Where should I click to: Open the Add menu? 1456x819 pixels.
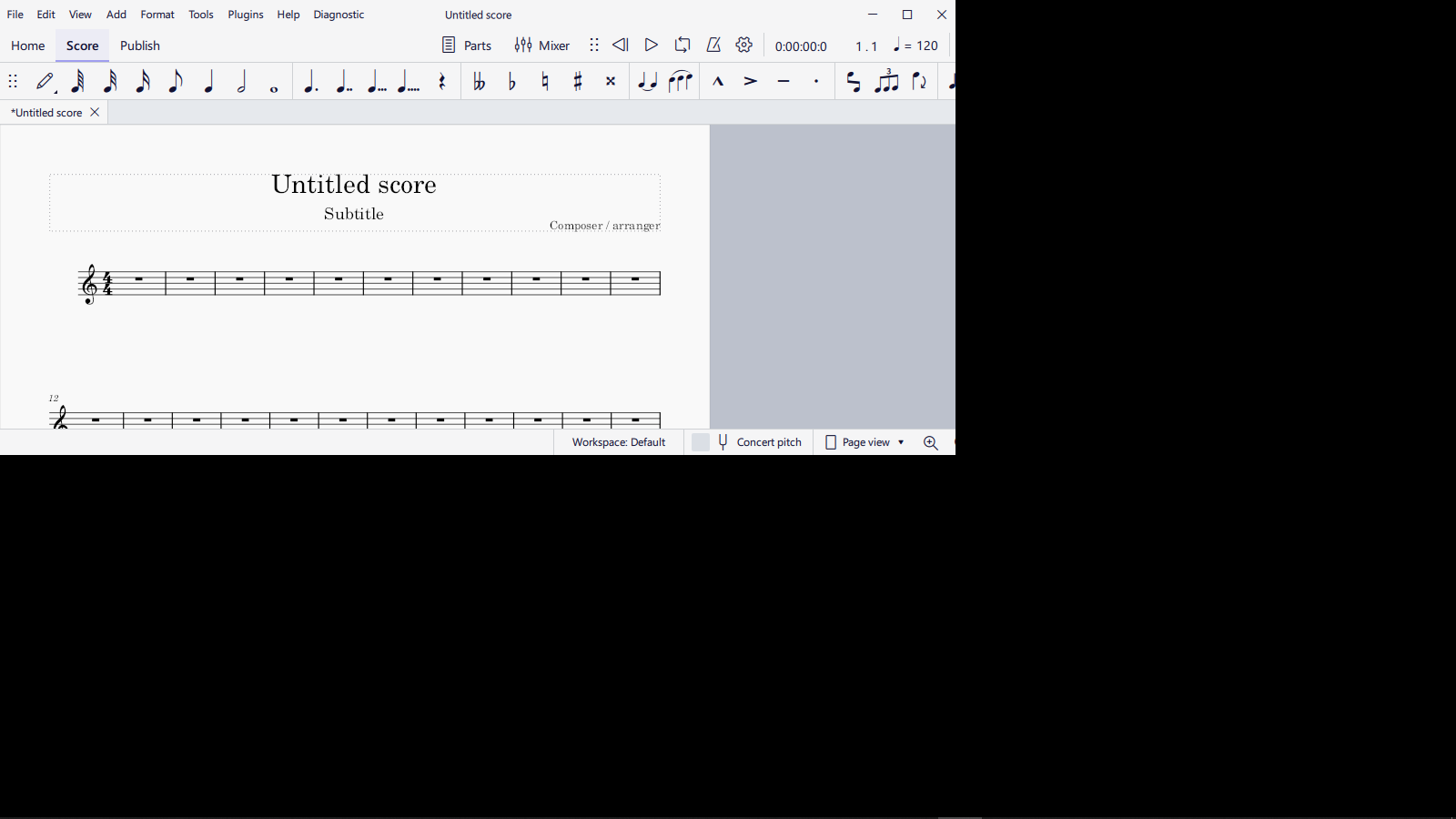click(x=116, y=15)
